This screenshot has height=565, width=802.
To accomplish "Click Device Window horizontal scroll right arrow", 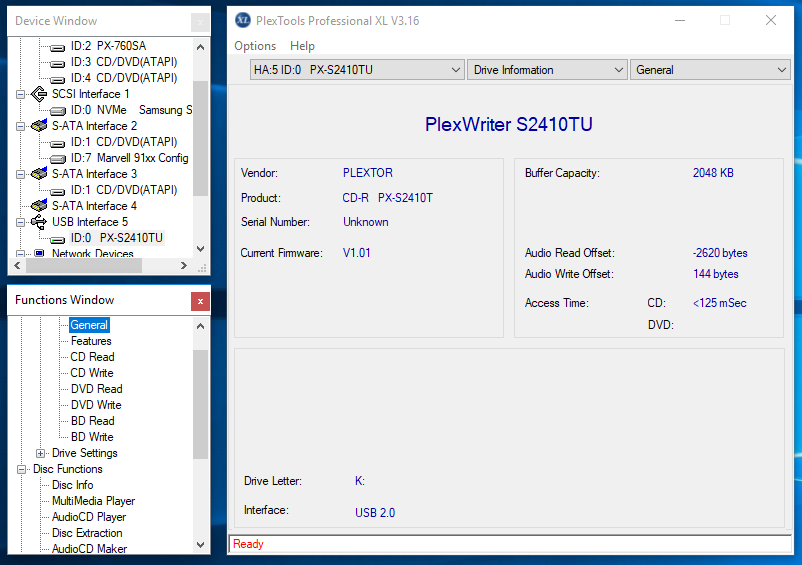I will point(184,265).
